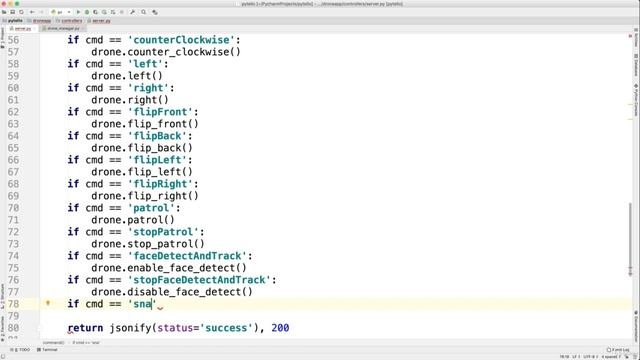This screenshot has height=360, width=640.
Task: Click the Concurrency diagram toolbar icon
Action: pos(113,12)
